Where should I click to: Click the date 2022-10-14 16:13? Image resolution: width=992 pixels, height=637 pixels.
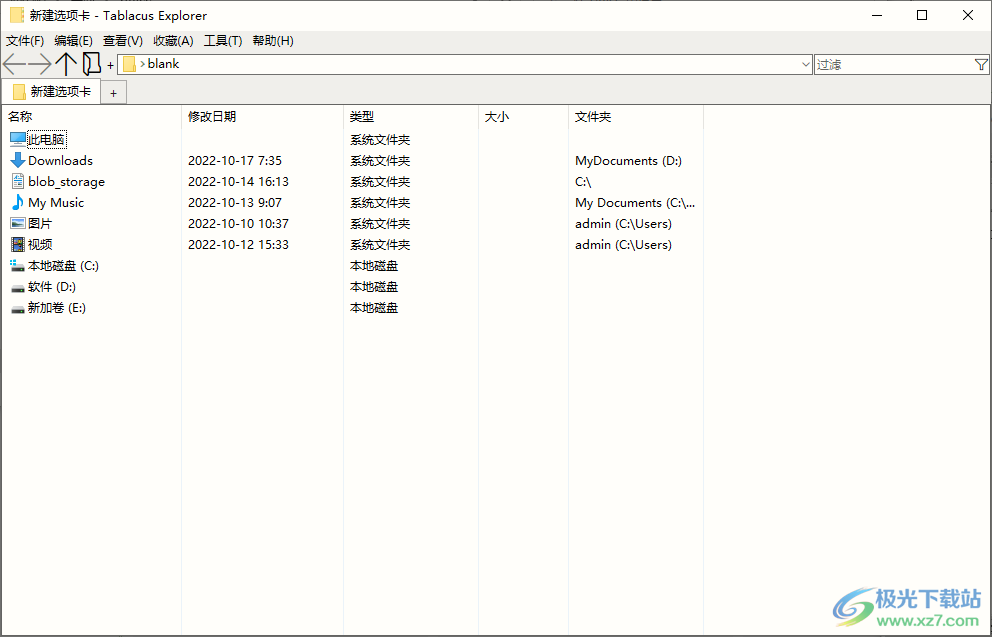coord(239,182)
